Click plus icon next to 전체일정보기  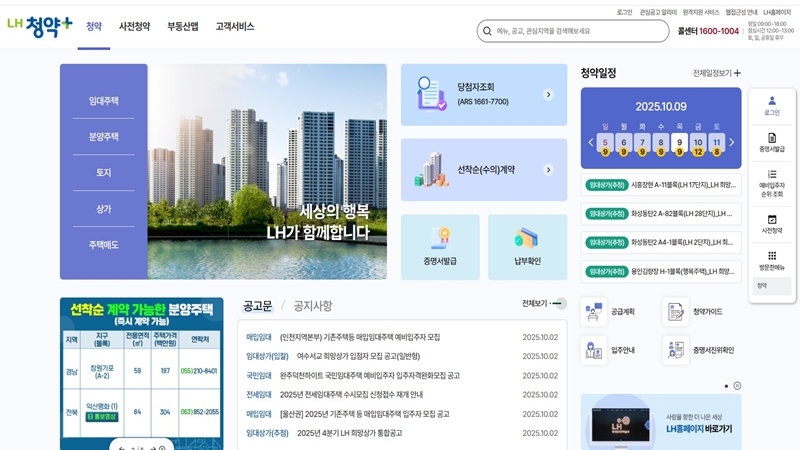737,73
